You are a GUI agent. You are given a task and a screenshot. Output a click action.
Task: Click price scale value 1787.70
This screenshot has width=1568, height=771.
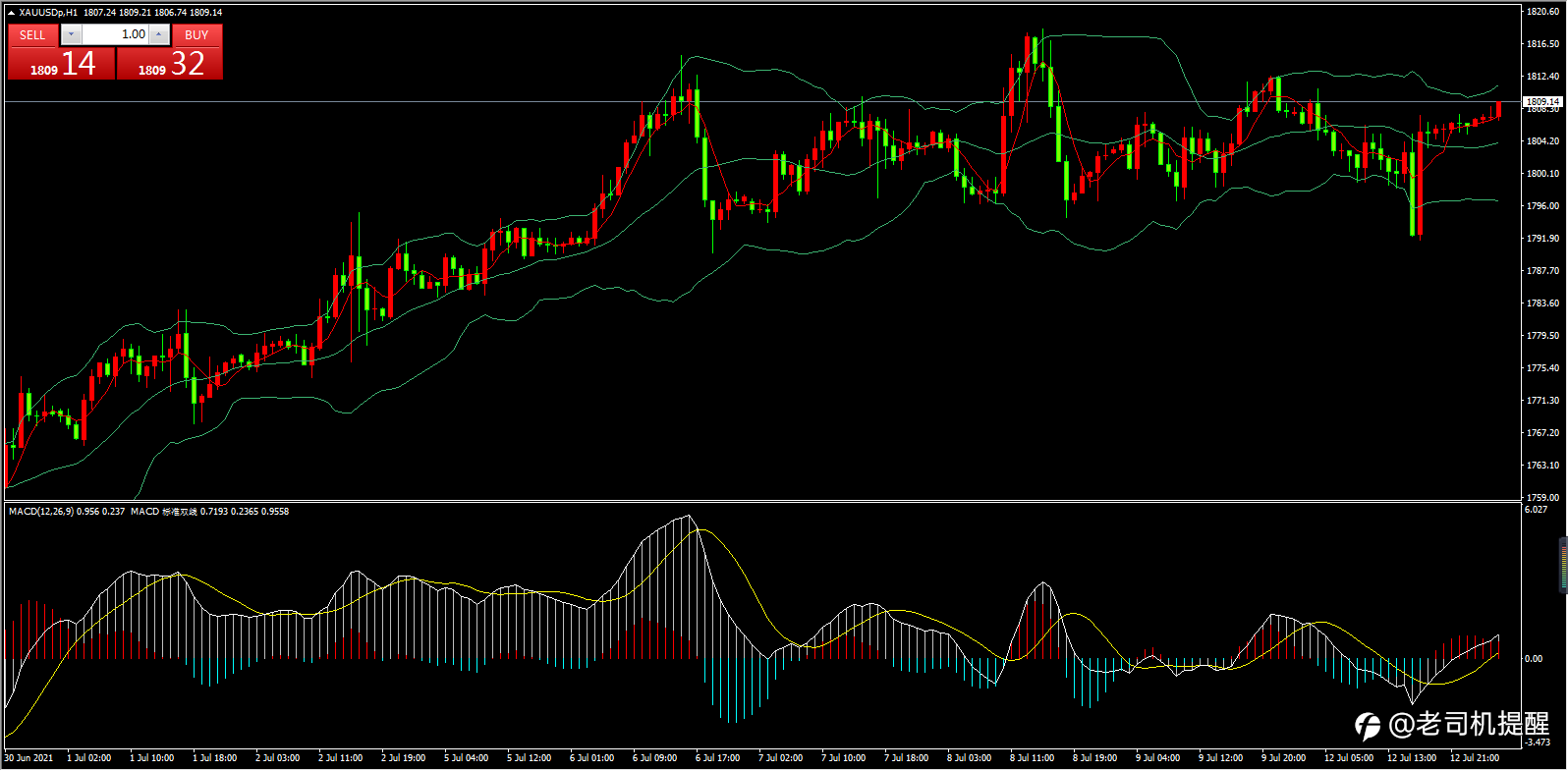click(x=1542, y=271)
